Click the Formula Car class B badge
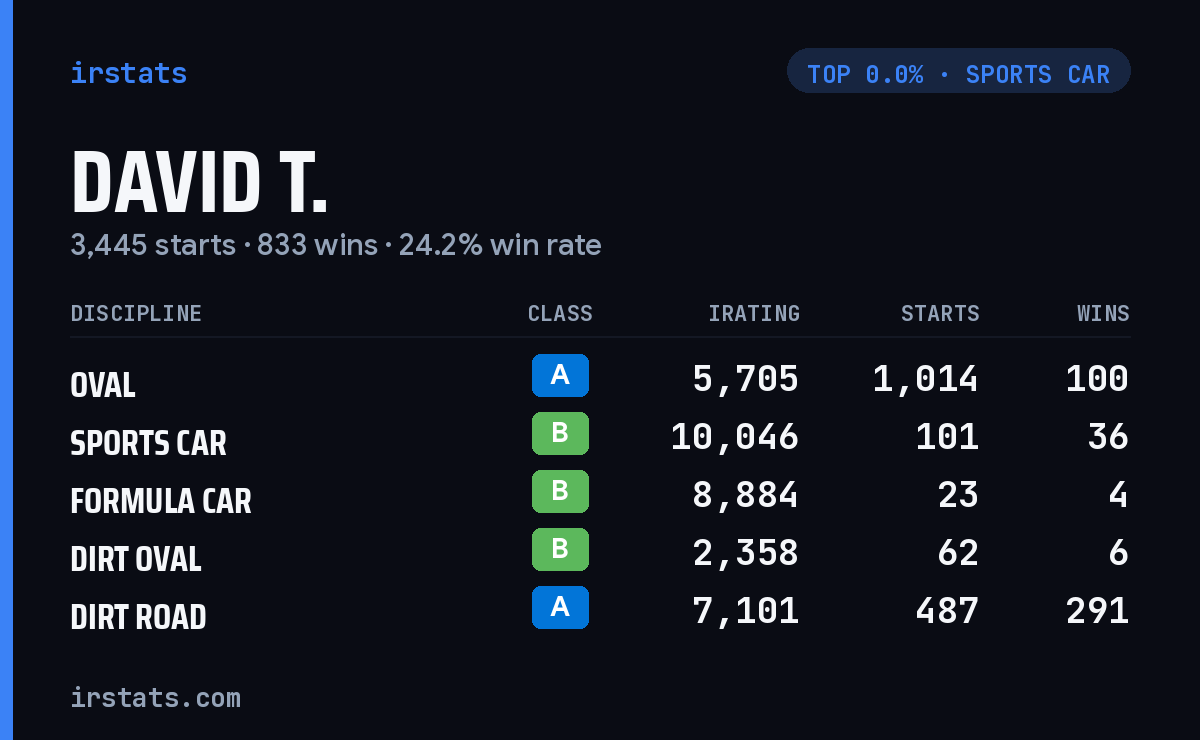The height and width of the screenshot is (740, 1200). click(x=560, y=491)
